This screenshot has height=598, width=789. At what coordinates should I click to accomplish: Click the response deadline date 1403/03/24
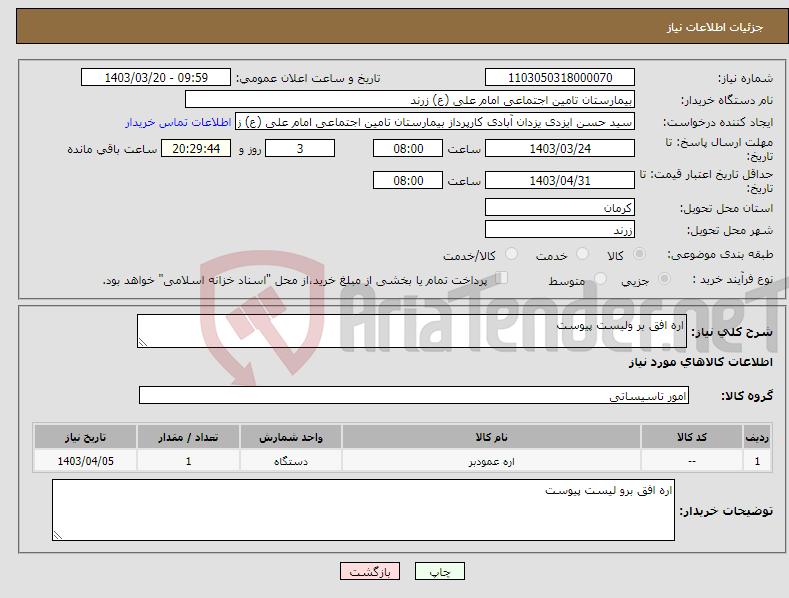(x=560, y=148)
